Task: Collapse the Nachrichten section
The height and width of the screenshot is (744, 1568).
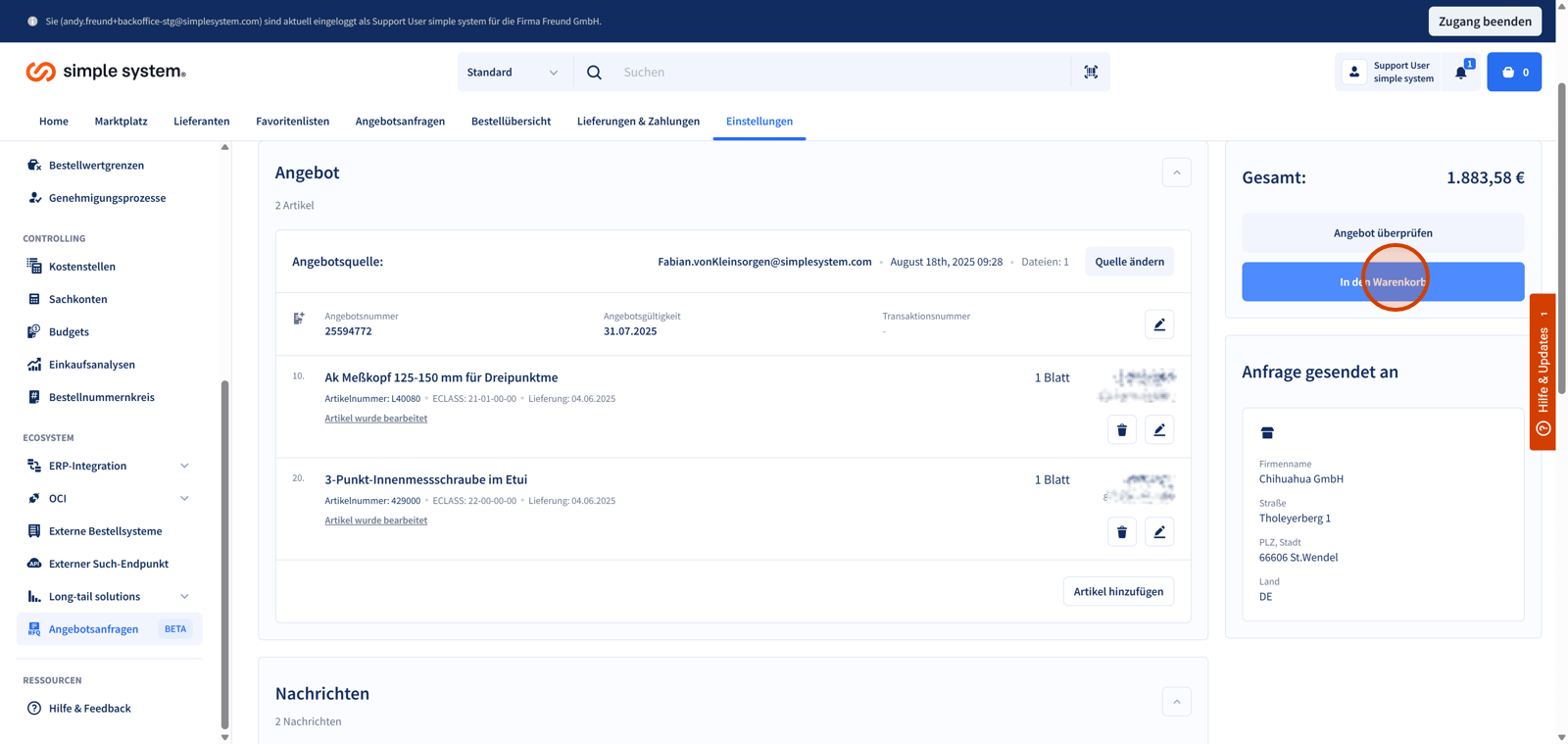Action: click(x=1176, y=701)
